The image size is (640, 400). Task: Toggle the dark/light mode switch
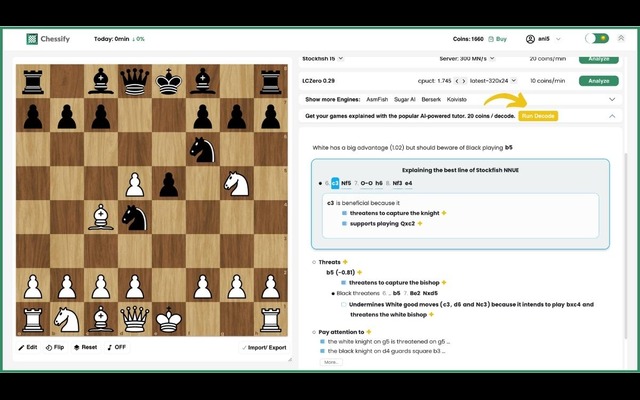pos(597,39)
